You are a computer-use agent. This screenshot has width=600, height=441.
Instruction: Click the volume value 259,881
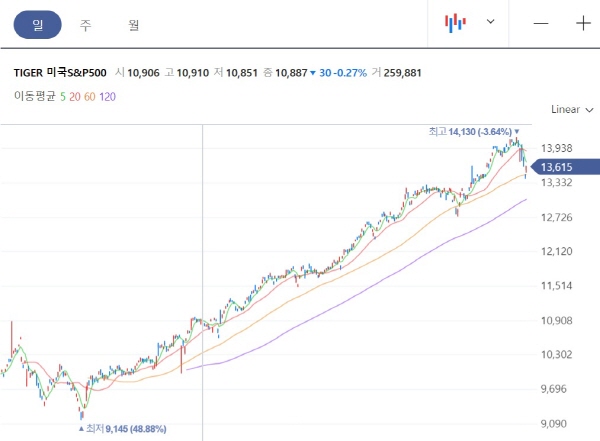pos(402,73)
